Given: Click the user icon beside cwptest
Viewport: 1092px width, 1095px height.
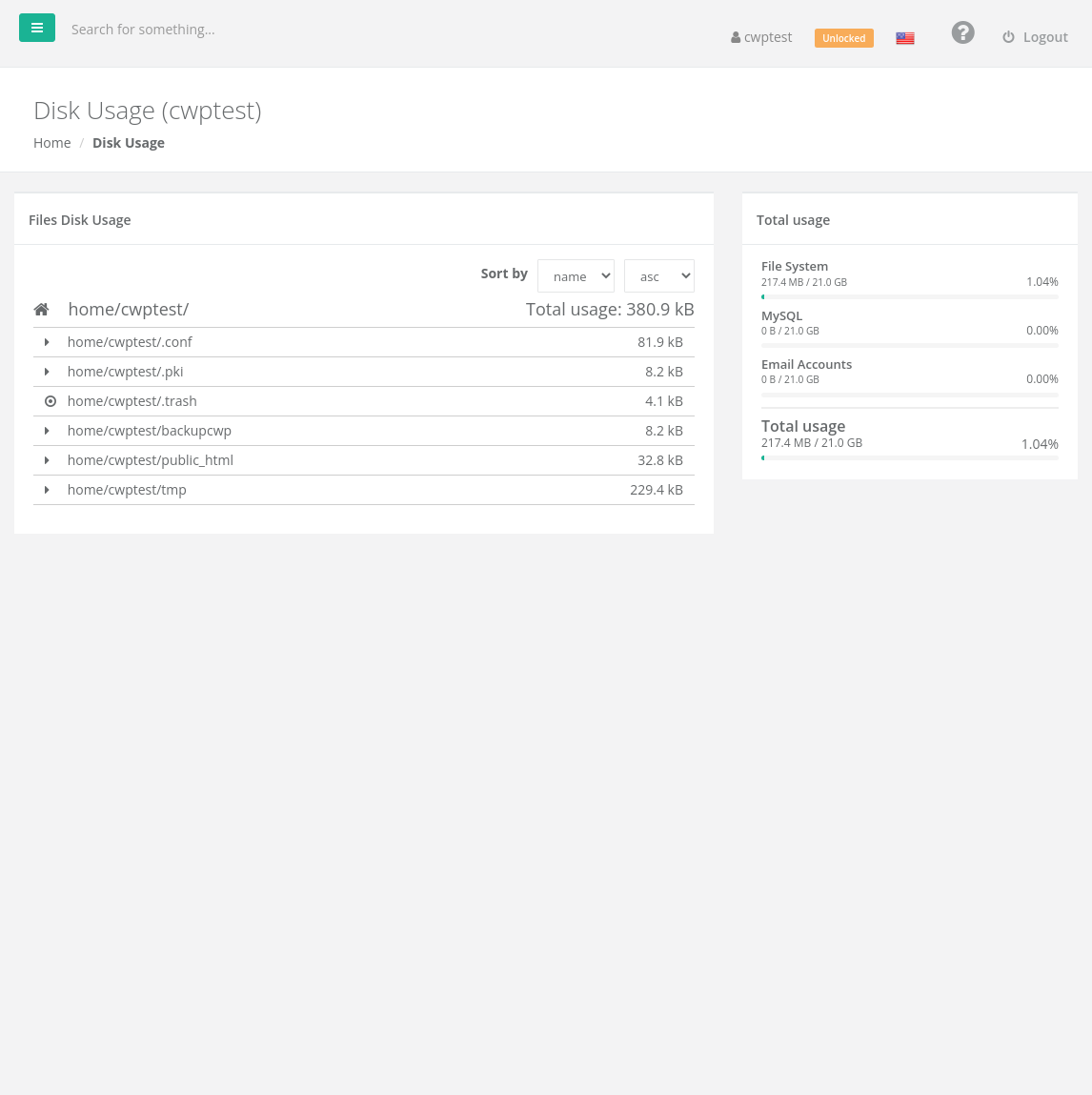Looking at the screenshot, I should tap(736, 38).
